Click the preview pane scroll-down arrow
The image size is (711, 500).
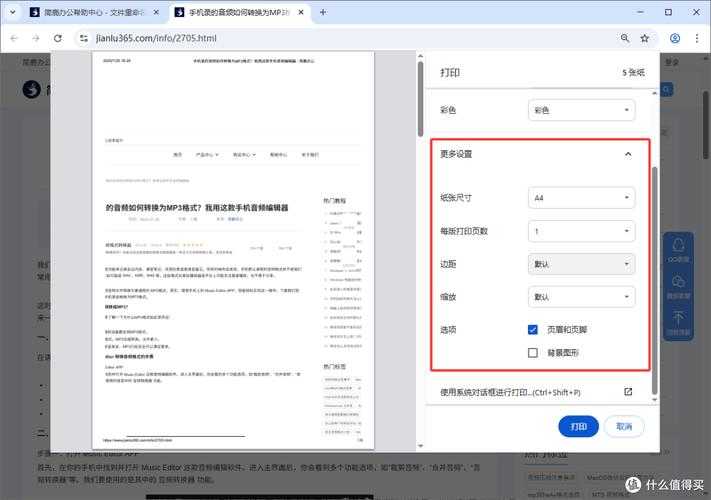point(420,446)
